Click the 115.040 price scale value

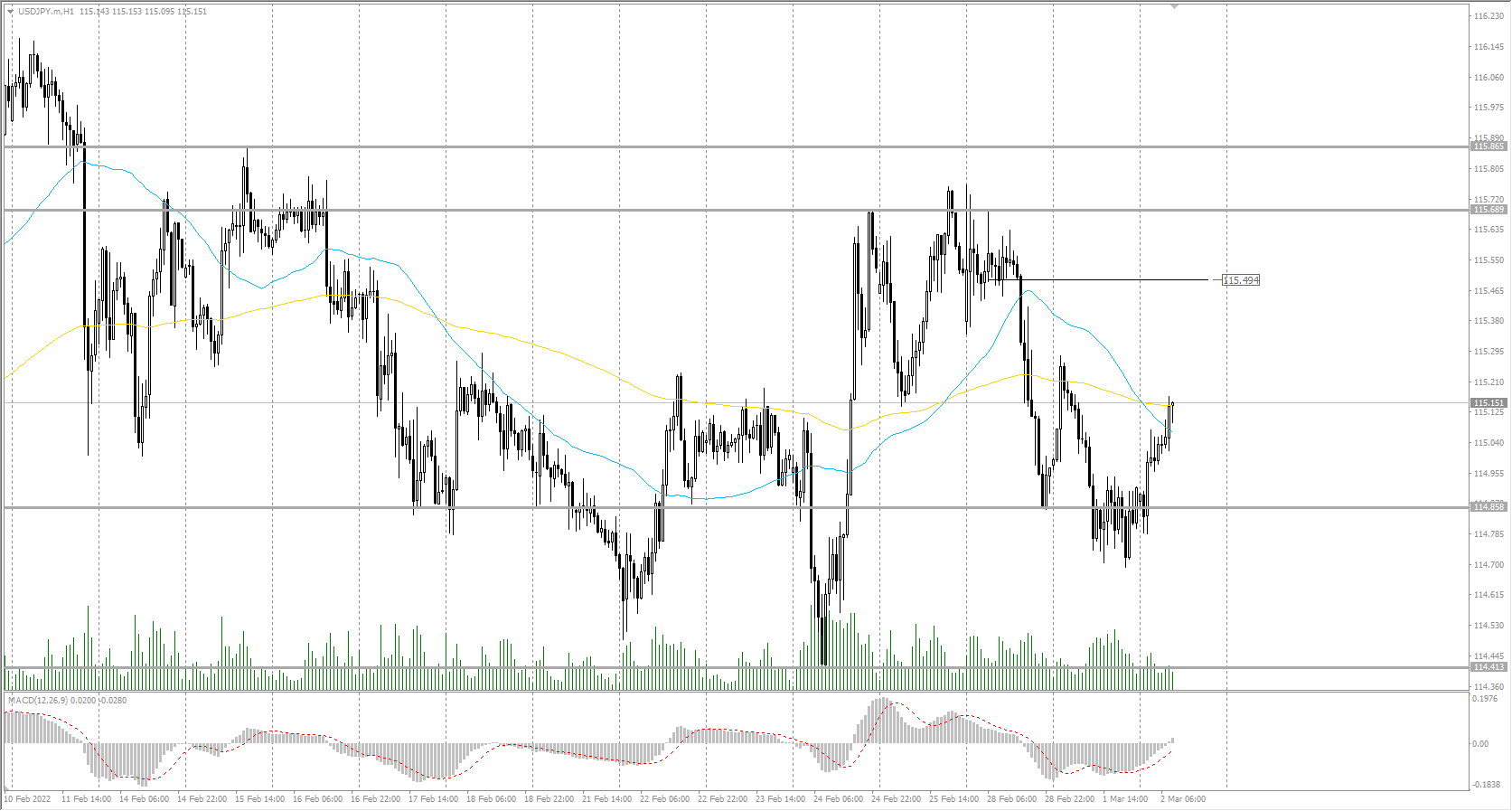(1489, 443)
